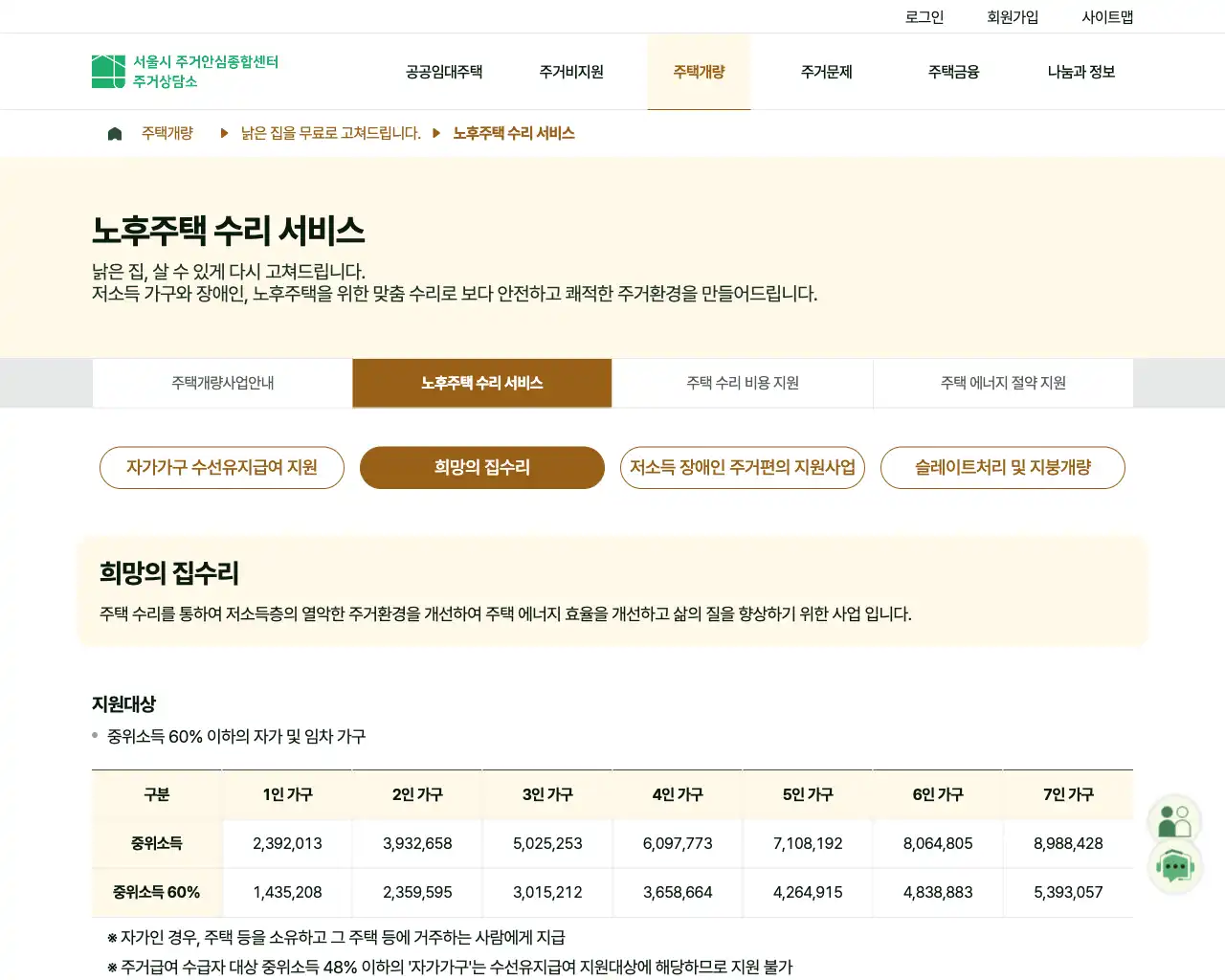Go to the 사이트맵 link
The image size is (1225, 980).
point(1107,17)
